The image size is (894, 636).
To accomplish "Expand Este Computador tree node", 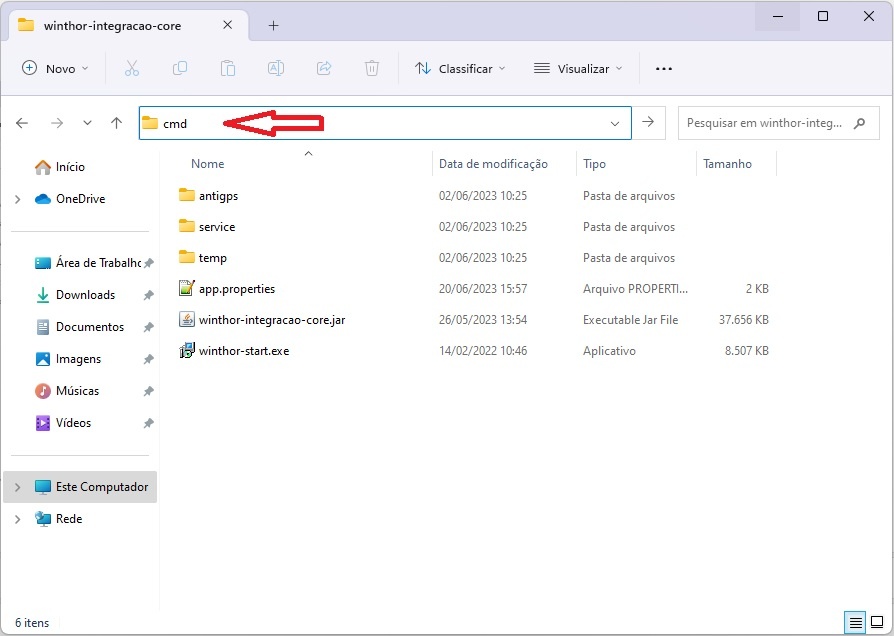I will [x=18, y=487].
